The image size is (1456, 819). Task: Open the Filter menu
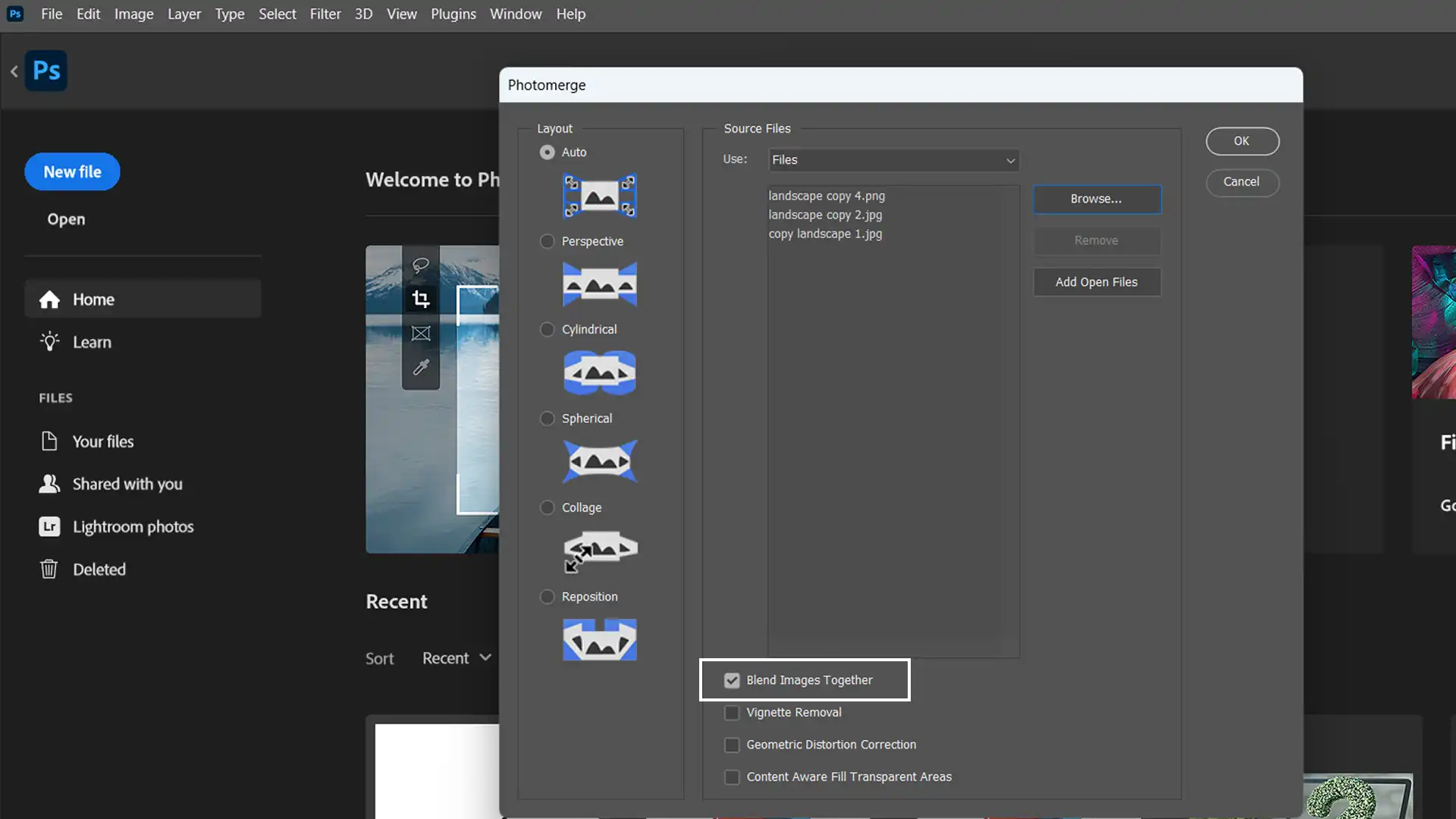click(325, 14)
